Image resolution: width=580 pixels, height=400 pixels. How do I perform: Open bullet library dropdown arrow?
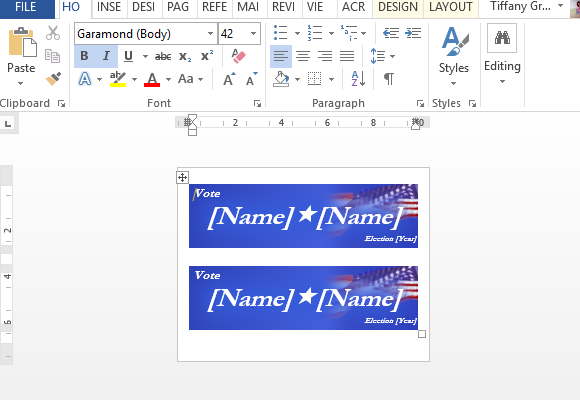297,34
